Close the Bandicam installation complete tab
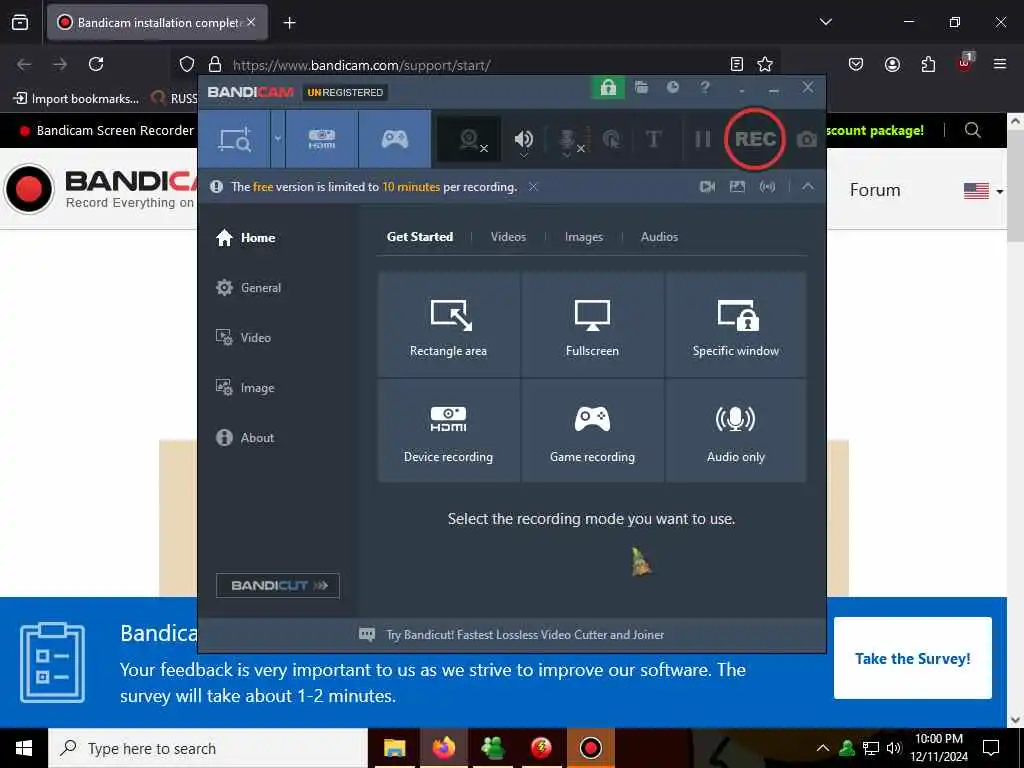Viewport: 1024px width, 768px height. 251,22
